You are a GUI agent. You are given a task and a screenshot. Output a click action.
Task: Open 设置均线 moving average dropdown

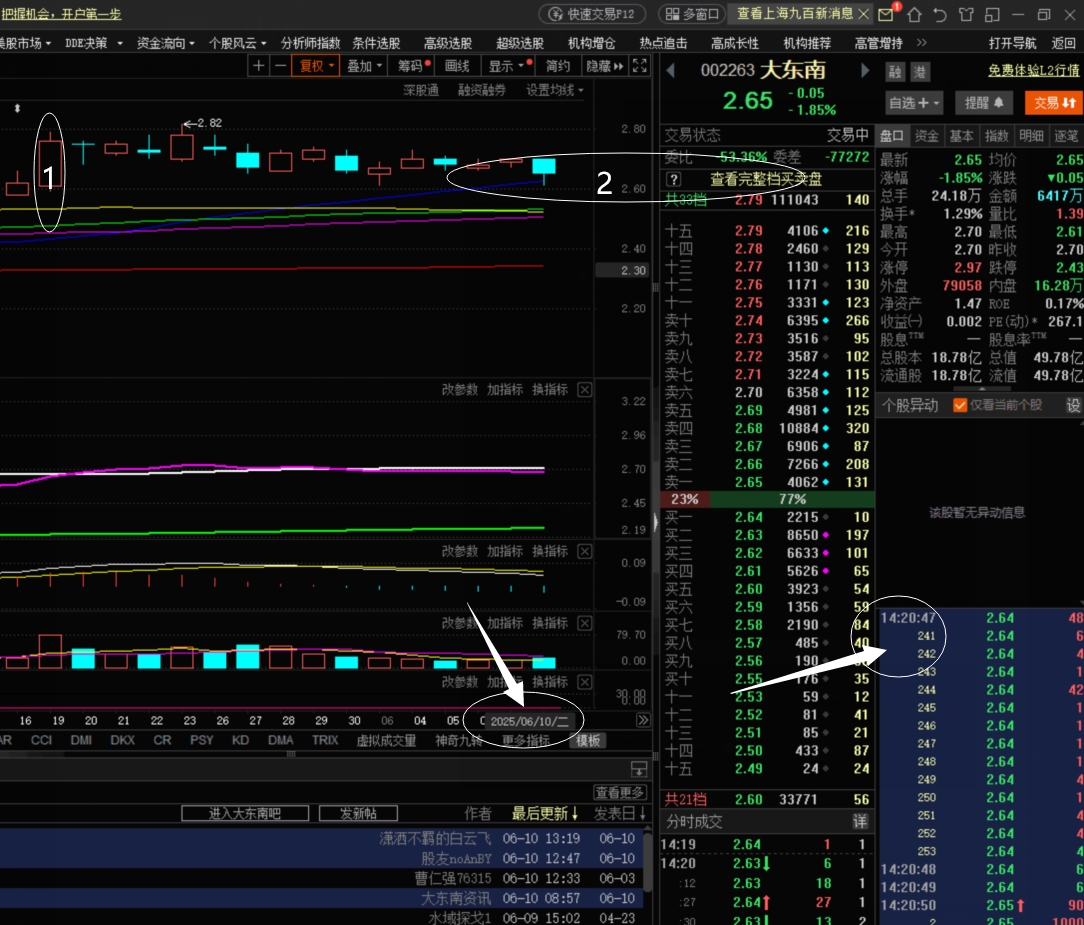[554, 90]
